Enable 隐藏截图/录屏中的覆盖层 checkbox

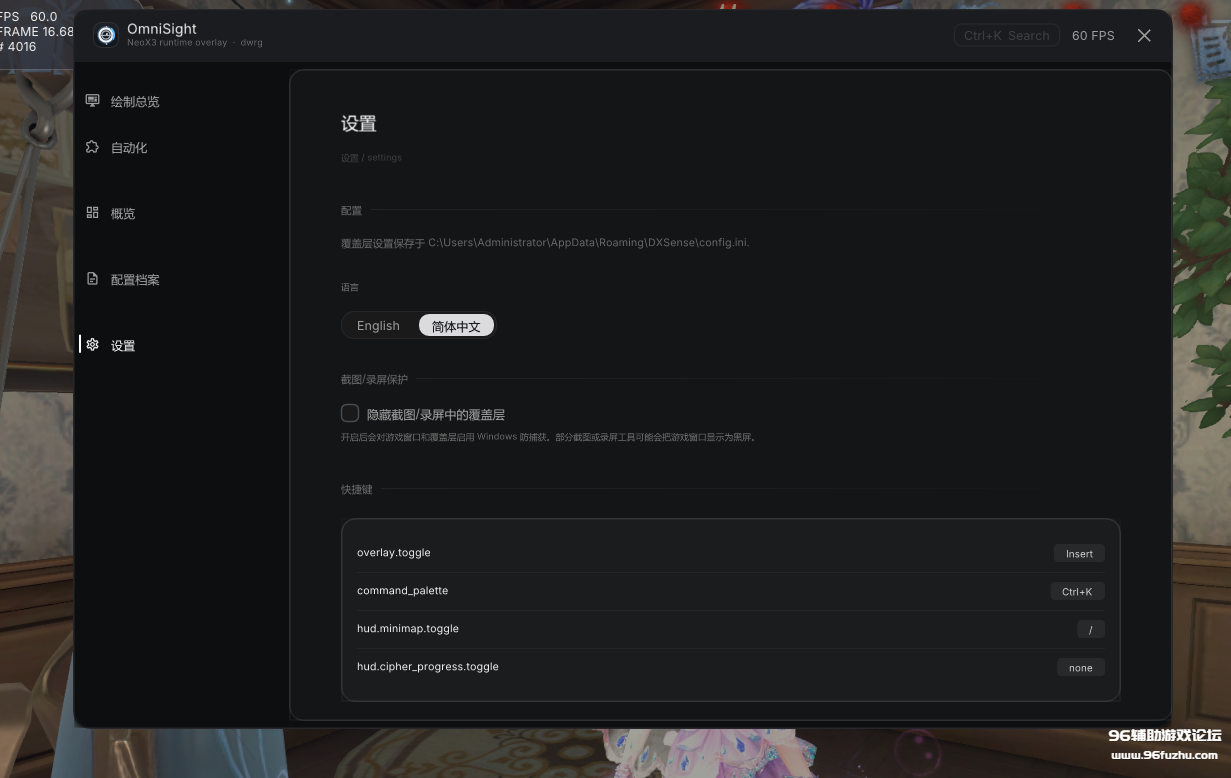[350, 413]
